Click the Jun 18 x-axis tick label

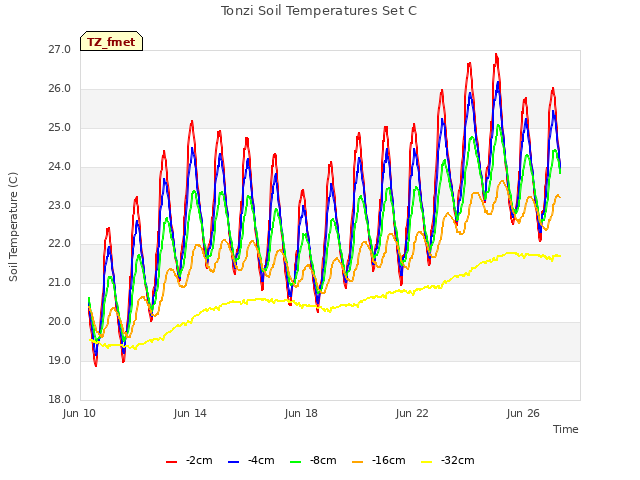tap(301, 413)
